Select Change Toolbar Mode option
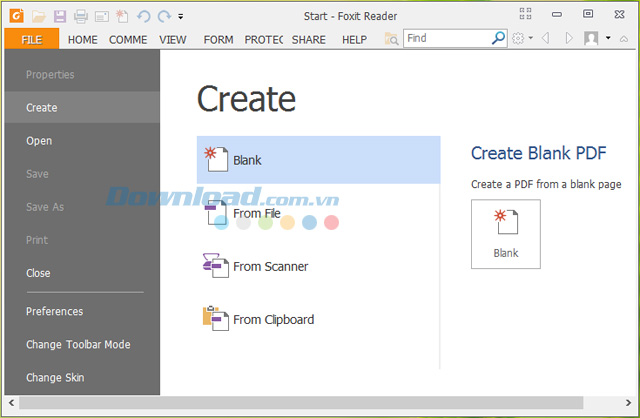 [78, 345]
